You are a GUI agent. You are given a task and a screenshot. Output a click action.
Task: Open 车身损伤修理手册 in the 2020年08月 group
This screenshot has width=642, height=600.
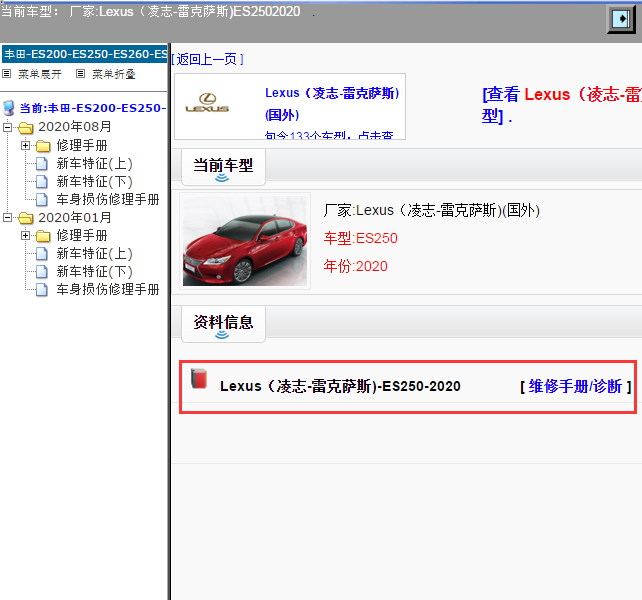108,199
